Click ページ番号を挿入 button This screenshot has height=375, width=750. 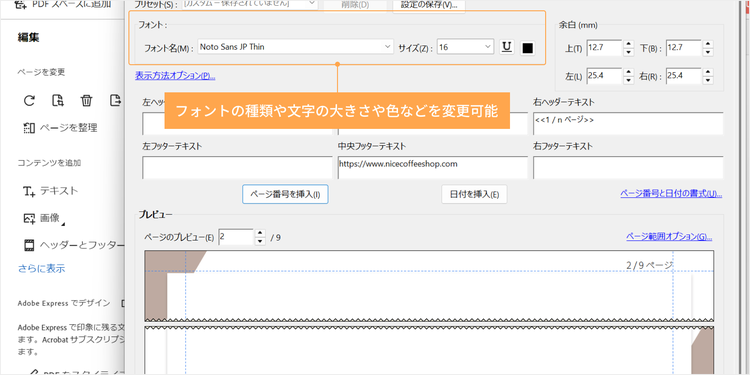coord(285,194)
